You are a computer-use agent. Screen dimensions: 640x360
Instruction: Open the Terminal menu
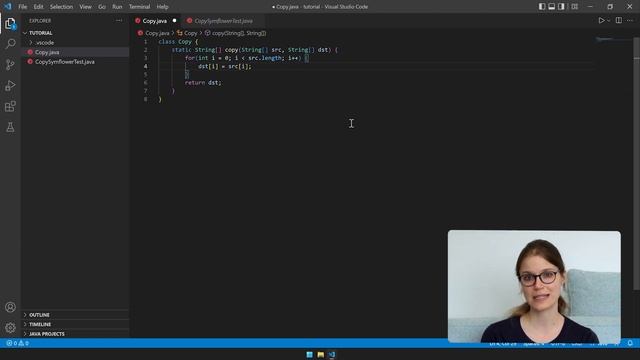(x=139, y=7)
